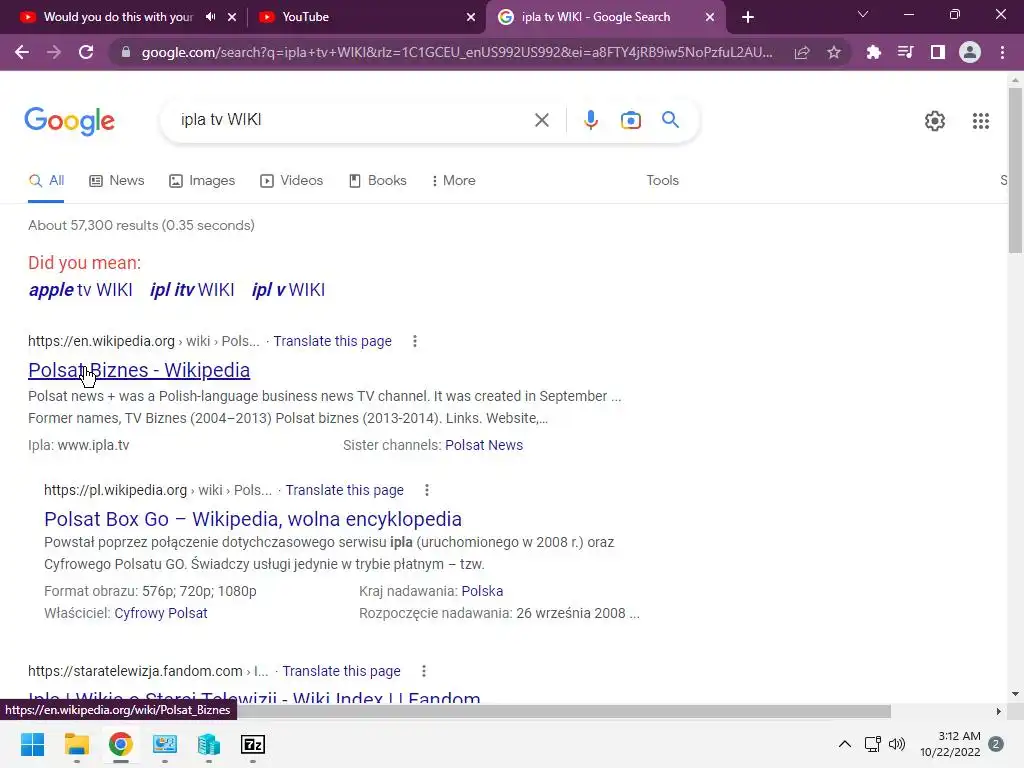1024x768 pixels.
Task: Open taskbar volume control
Action: pyautogui.click(x=897, y=744)
